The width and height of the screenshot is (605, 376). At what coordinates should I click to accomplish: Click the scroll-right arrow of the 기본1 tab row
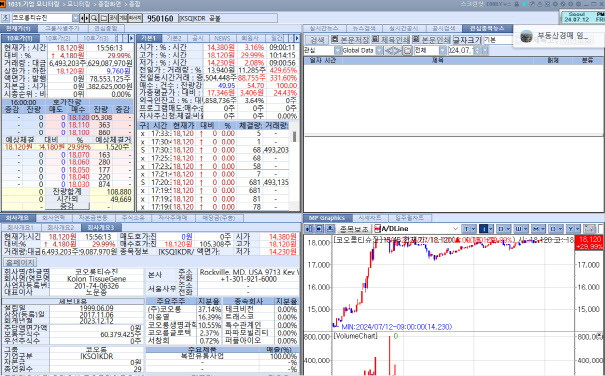pos(297,38)
